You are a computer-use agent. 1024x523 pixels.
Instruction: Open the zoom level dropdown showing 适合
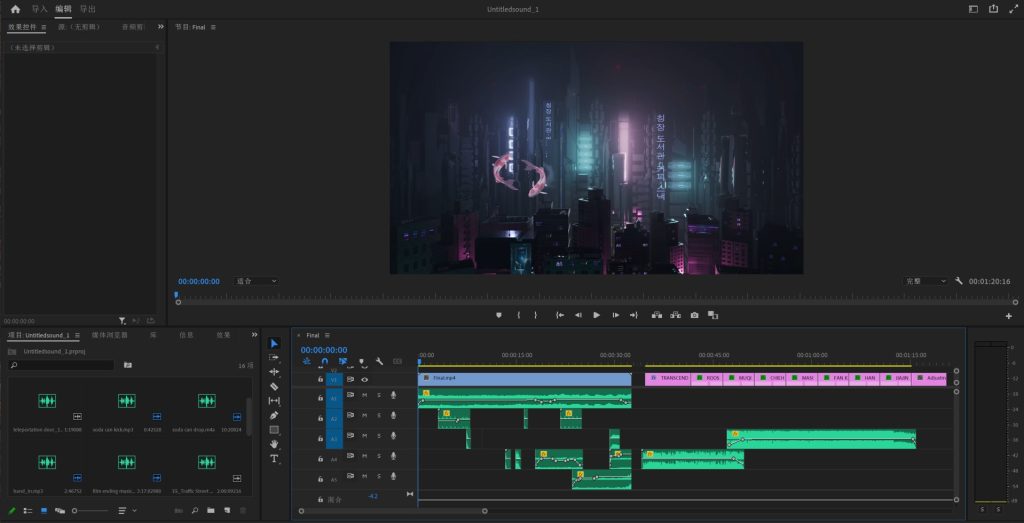256,281
